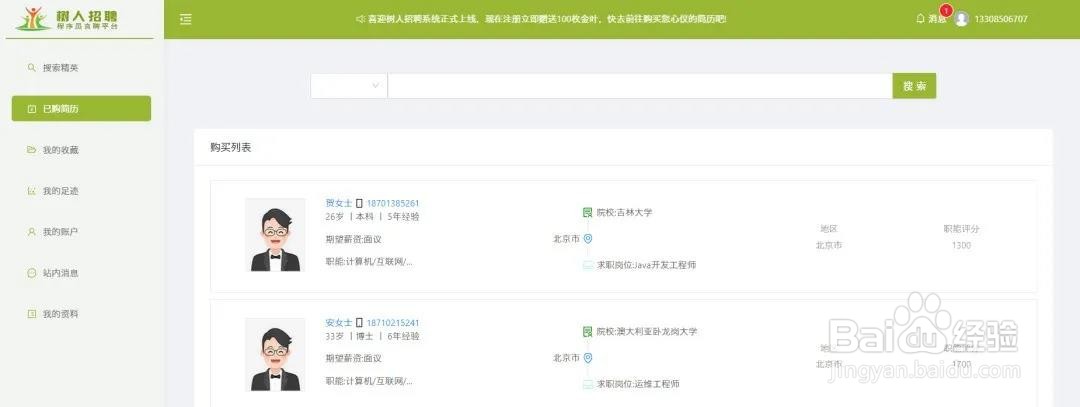Click the 树人招聘 logo
Image resolution: width=1080 pixels, height=407 pixels.
(x=68, y=19)
